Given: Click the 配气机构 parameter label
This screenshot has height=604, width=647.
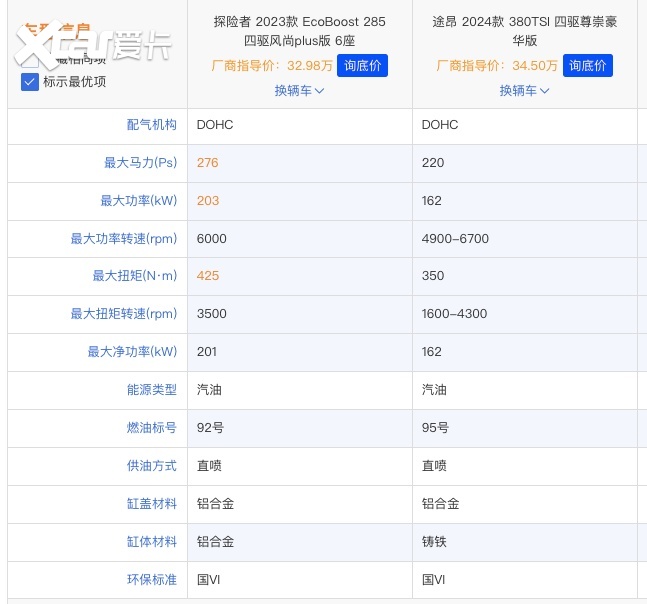Looking at the screenshot, I should coord(151,125).
